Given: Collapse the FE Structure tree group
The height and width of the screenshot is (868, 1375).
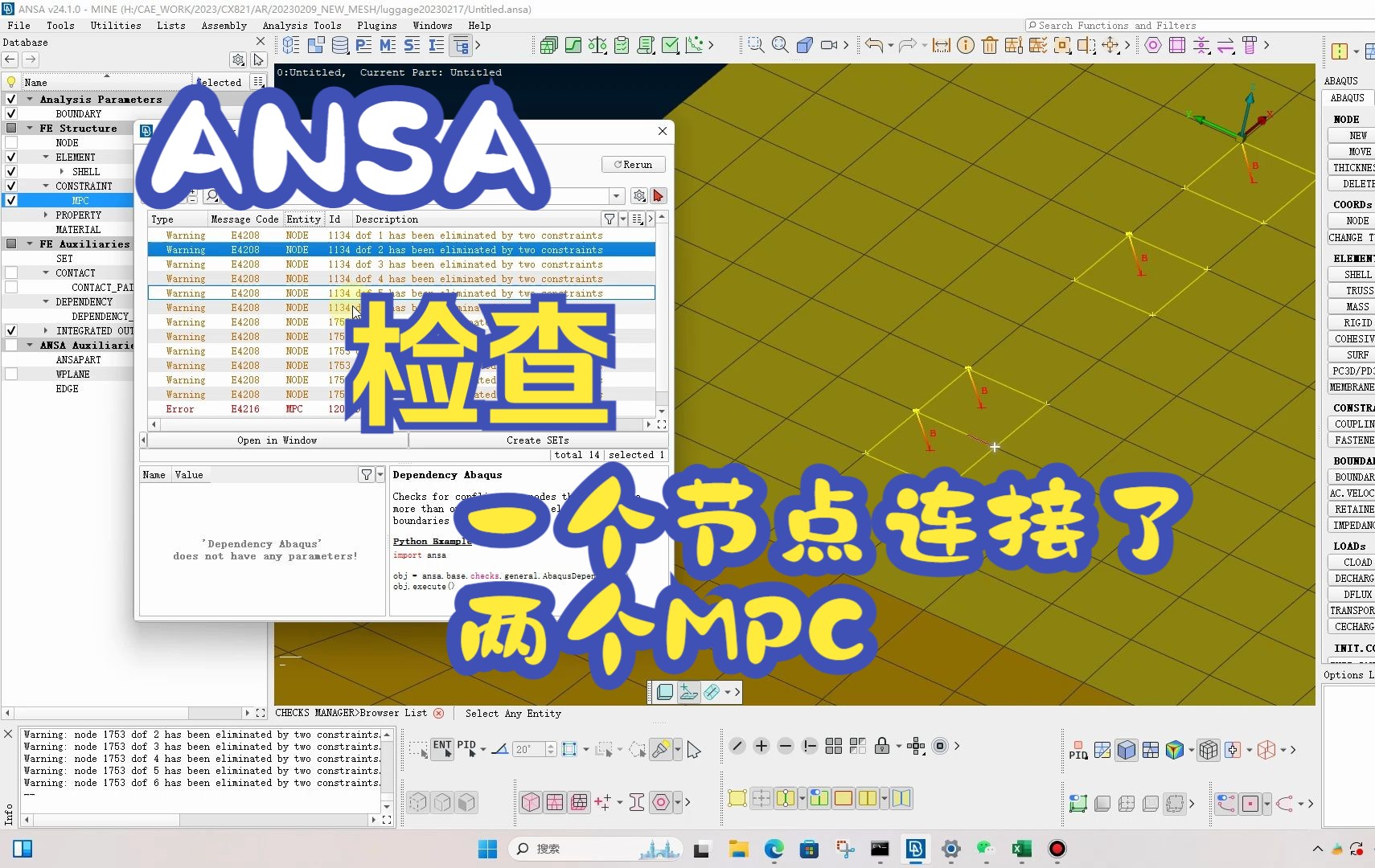Looking at the screenshot, I should point(30,129).
